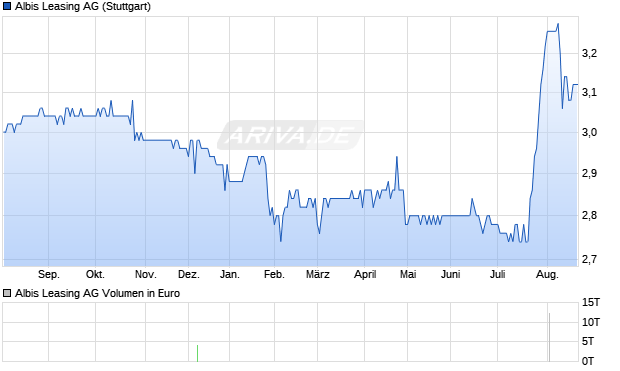This screenshot has width=620, height=371.
Task: Click the 'Dez.' month label
Action: coord(189,274)
